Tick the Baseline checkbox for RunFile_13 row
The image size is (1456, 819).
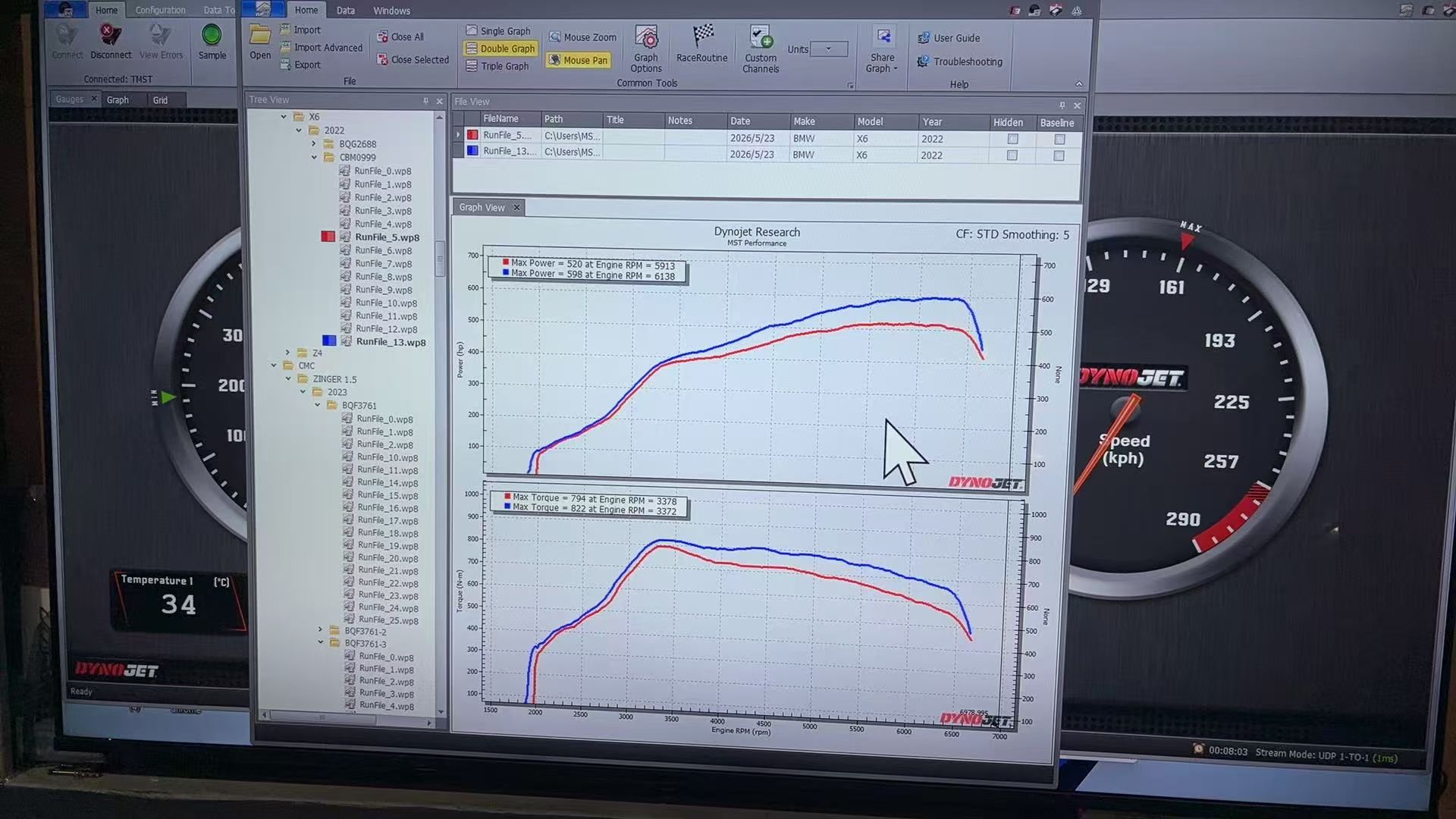pos(1059,155)
